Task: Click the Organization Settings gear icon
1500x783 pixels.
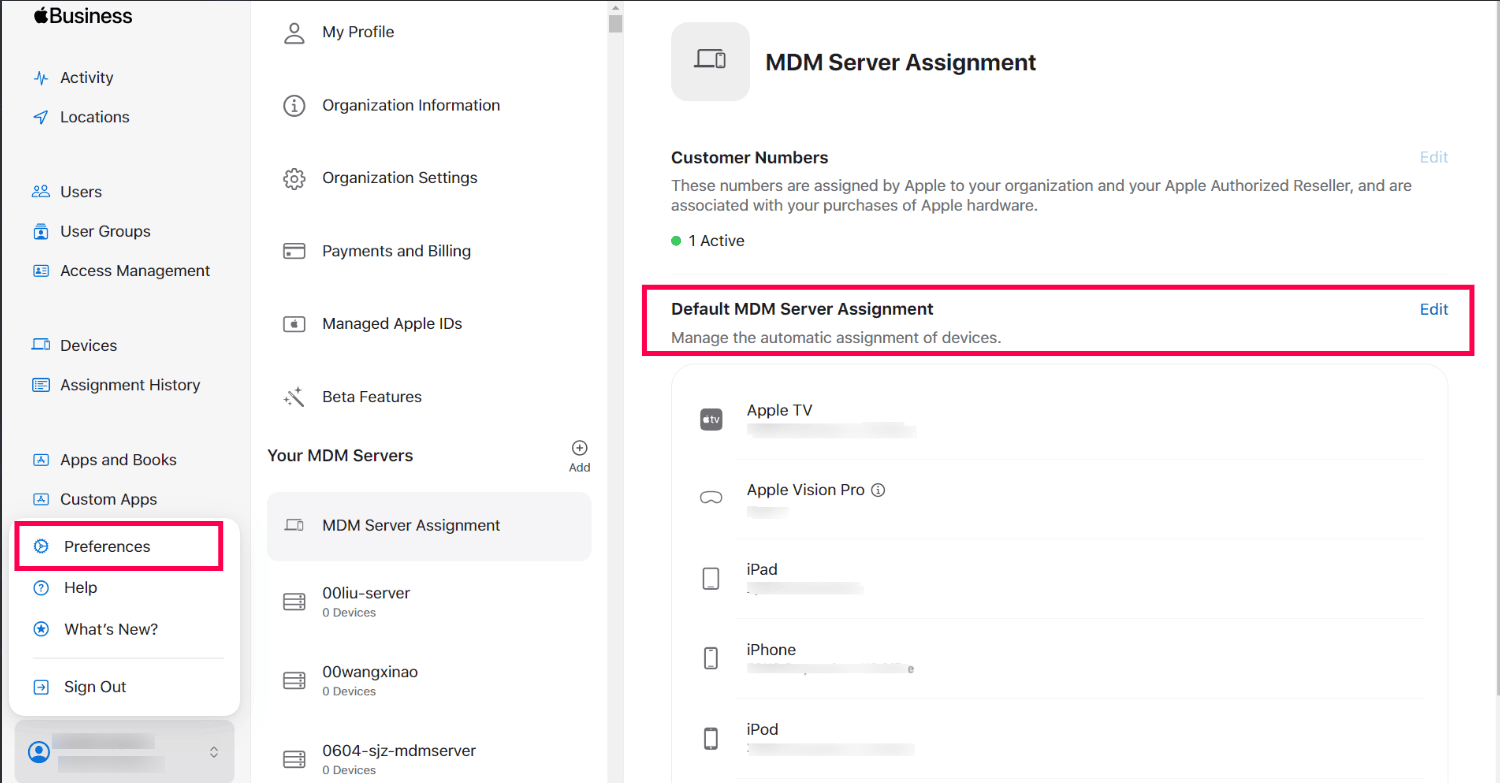Action: (294, 178)
